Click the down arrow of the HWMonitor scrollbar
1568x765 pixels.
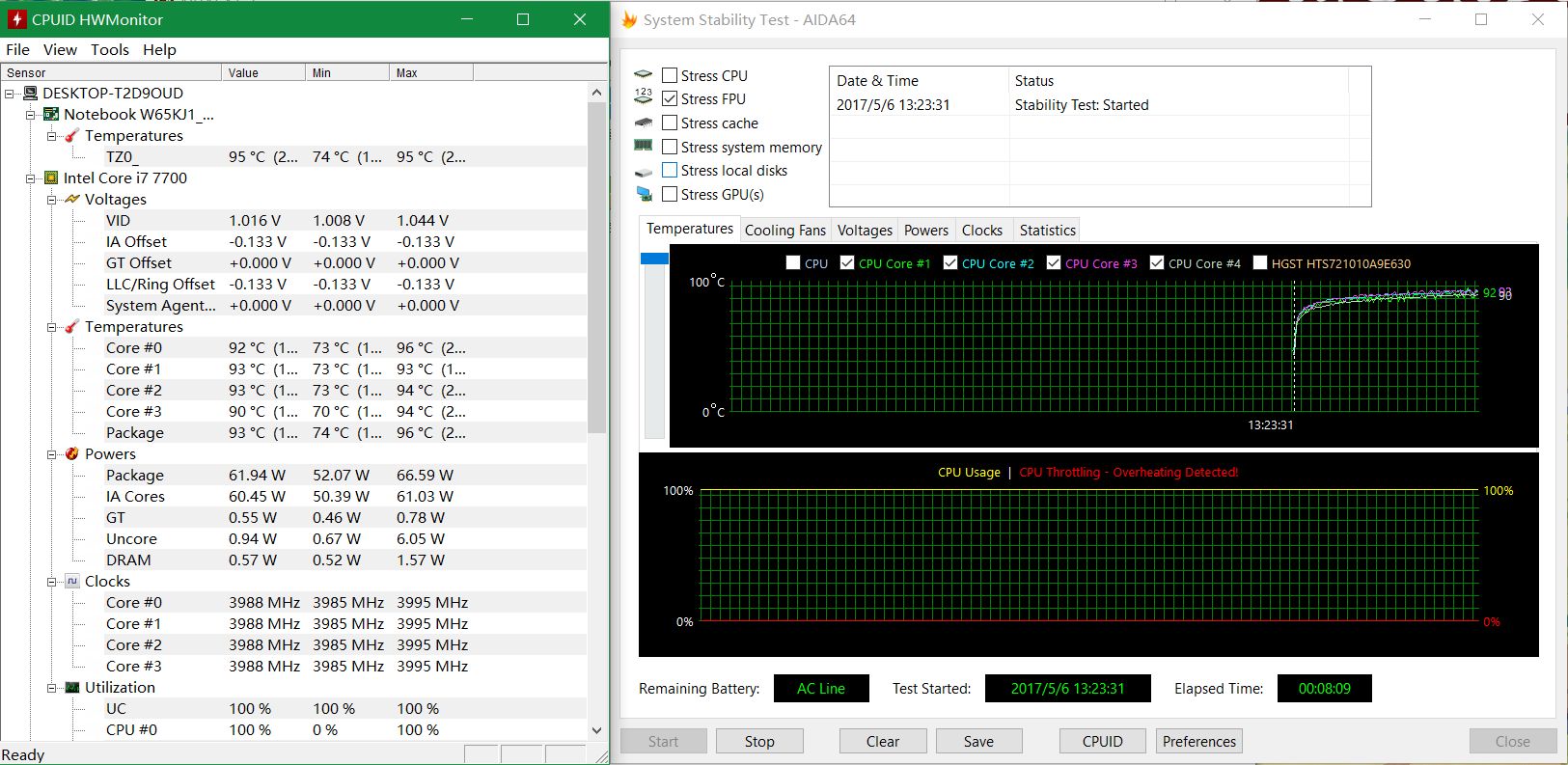(x=596, y=730)
